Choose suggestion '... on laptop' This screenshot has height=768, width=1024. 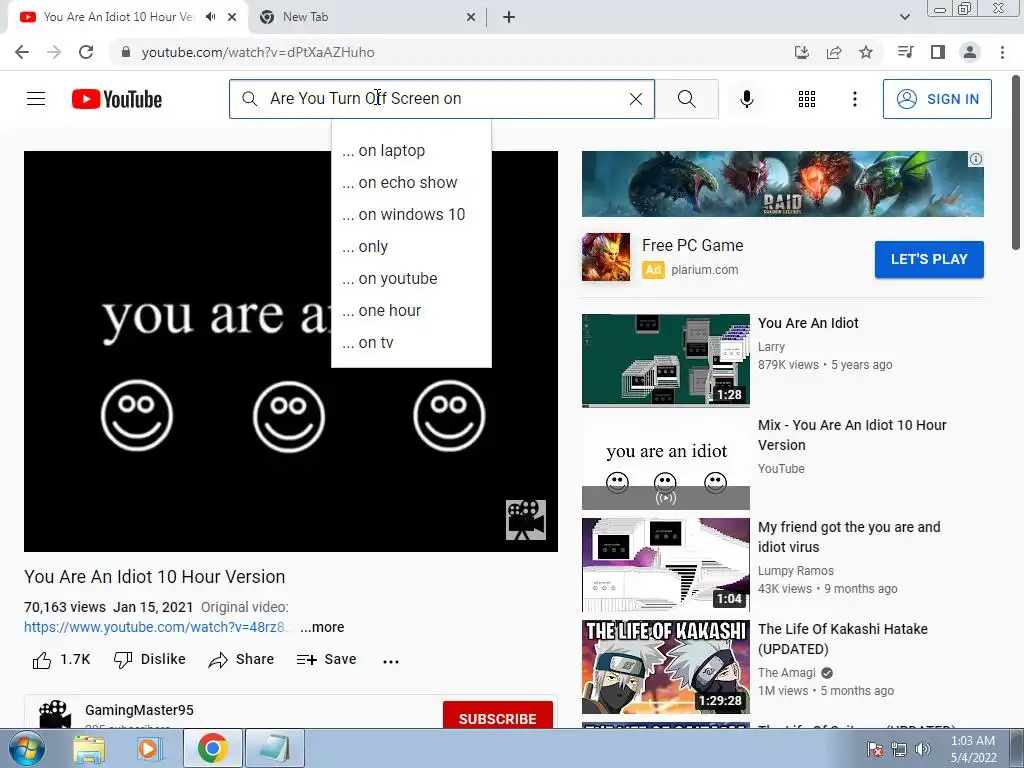[x=411, y=150]
